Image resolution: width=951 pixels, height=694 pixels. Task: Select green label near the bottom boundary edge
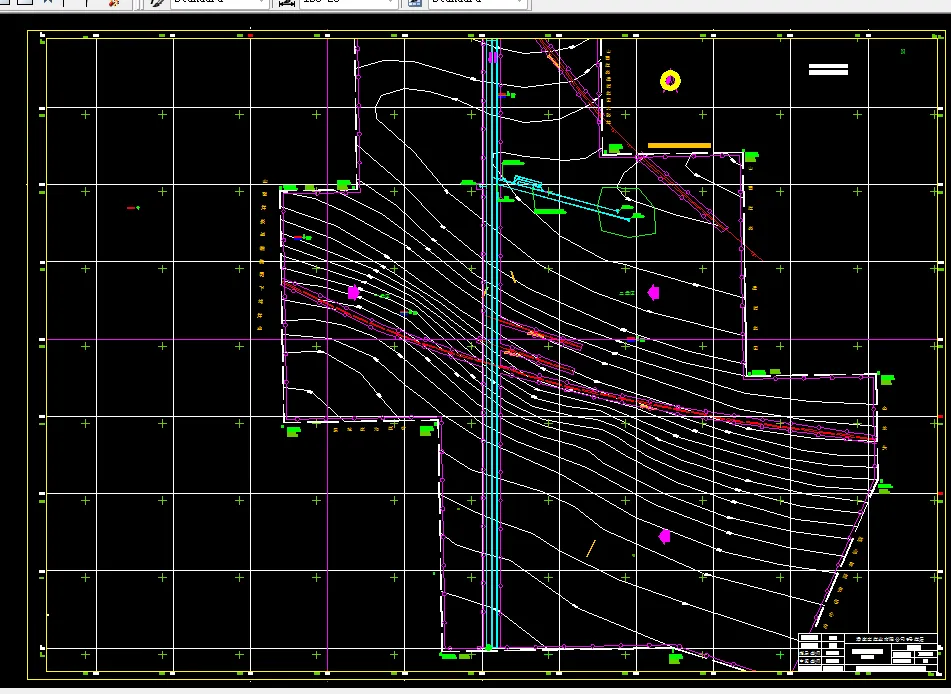[x=675, y=658]
